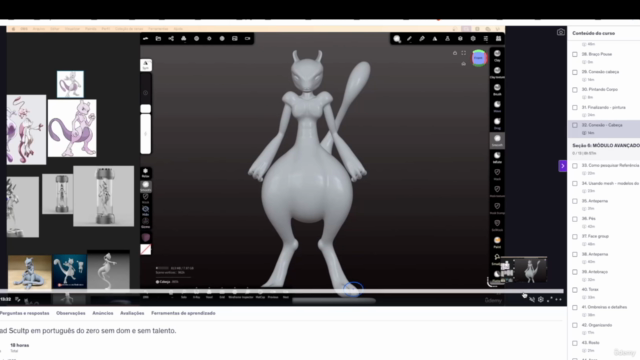Open lesson 39. Antebraço
640x360 pixels.
point(595,272)
